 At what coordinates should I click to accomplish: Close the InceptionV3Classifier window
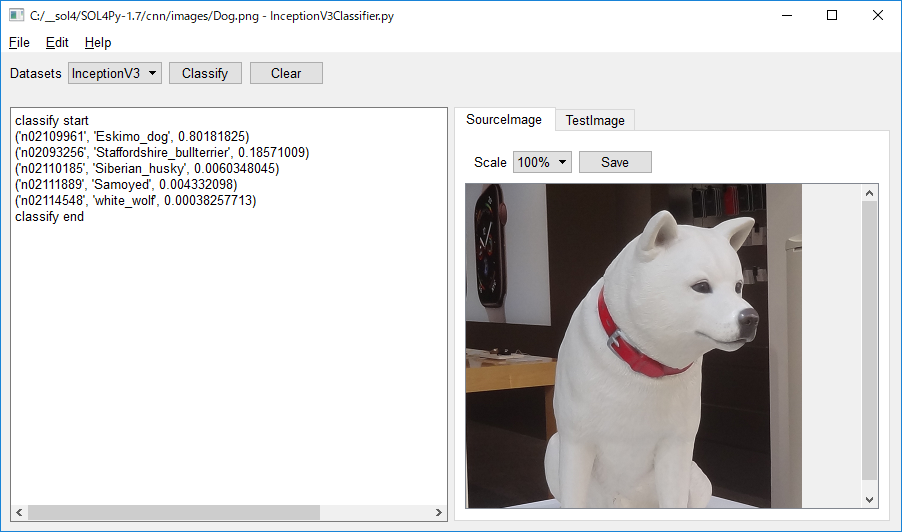[877, 16]
